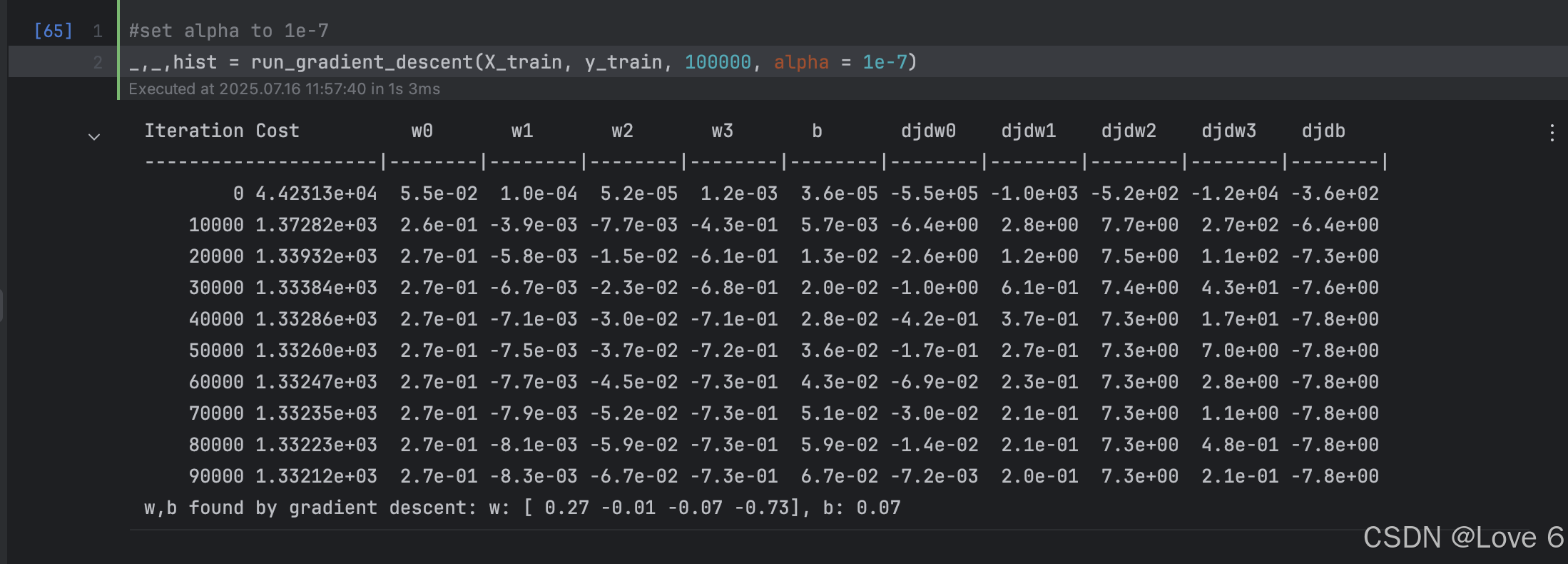1568x564 pixels.
Task: Click the cost value 1.33260e+03
Action: pos(316,351)
